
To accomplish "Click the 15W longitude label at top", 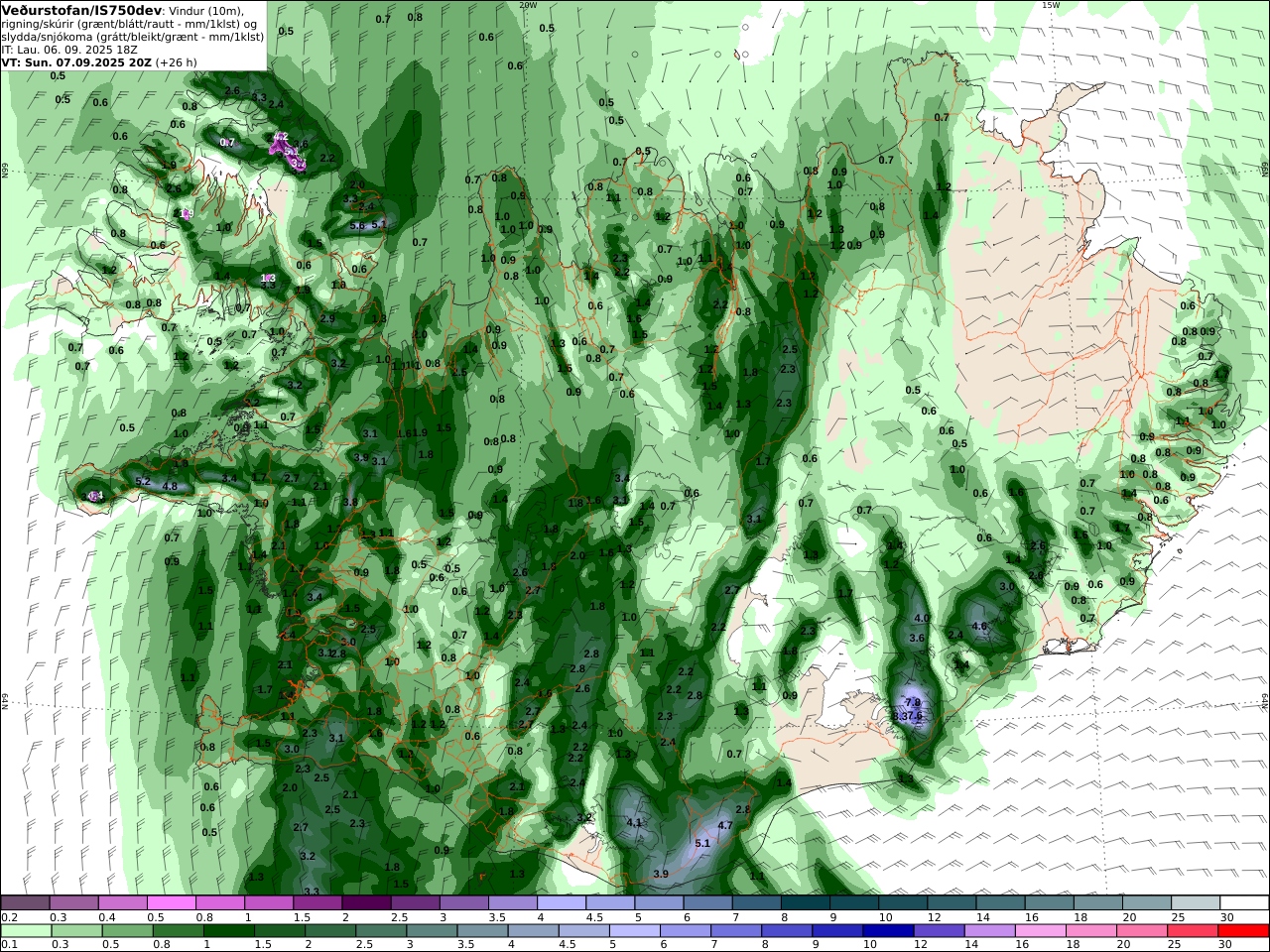I will pos(1051,5).
